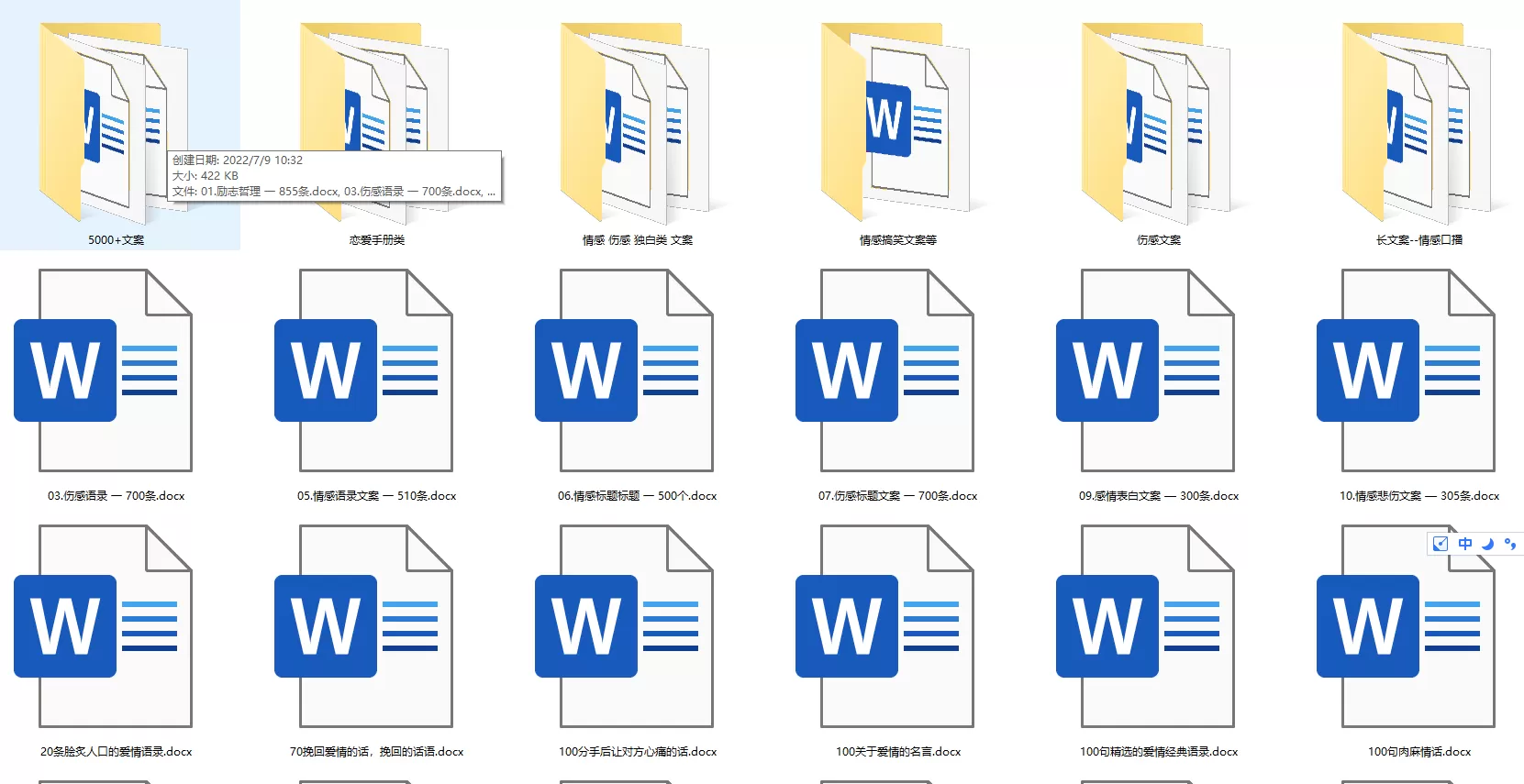Select 03.伤感语录 — 700条.docx file
Viewport: 1524px width, 784px height.
[116, 371]
